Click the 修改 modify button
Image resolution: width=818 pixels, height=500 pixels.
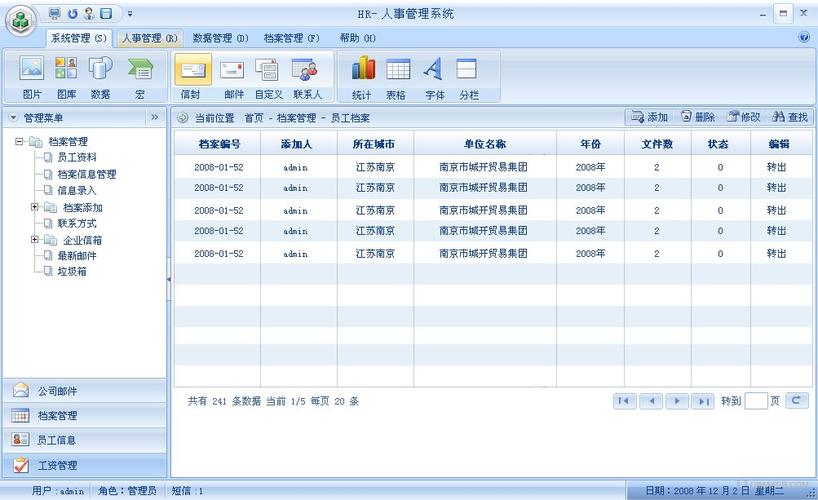click(x=744, y=117)
